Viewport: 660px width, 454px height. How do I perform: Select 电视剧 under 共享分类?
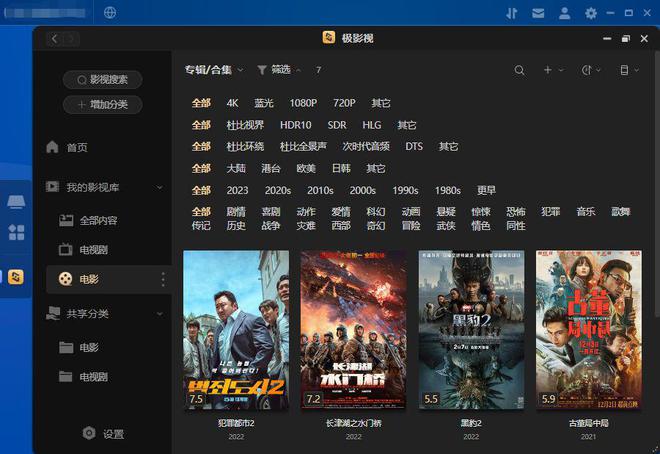click(93, 377)
